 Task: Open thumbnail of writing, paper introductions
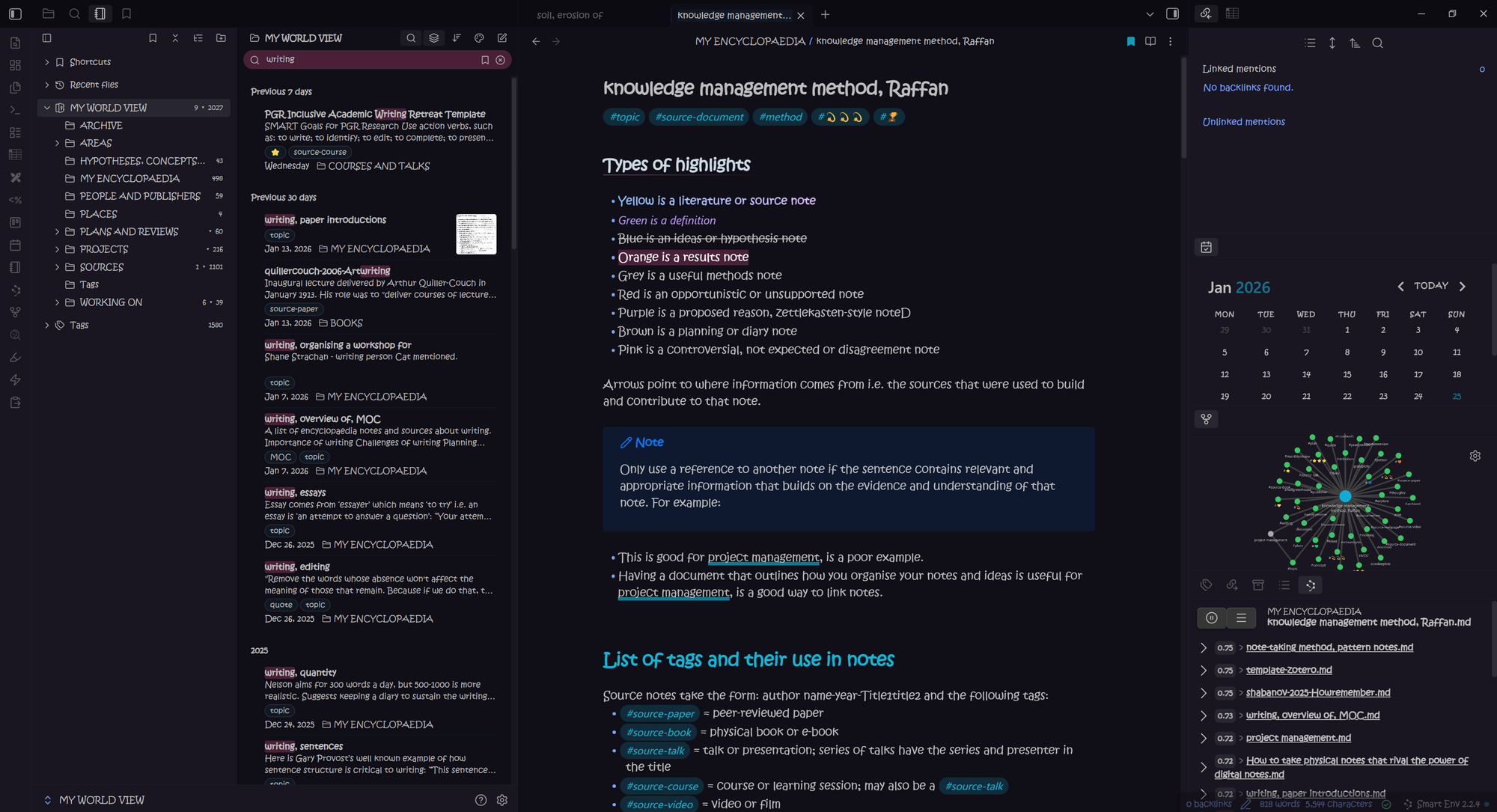[476, 234]
